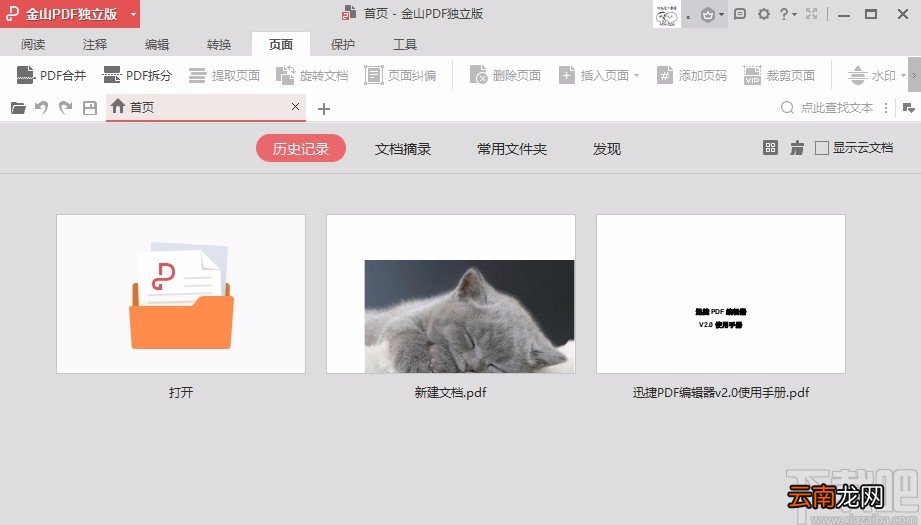The width and height of the screenshot is (921, 525).
Task: Enable the 显示云文档 checkbox
Action: click(x=822, y=148)
